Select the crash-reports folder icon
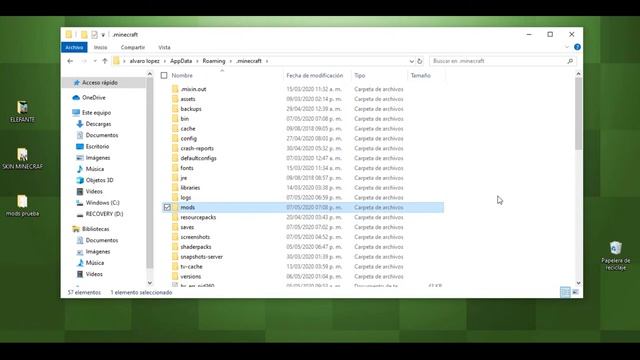The width and height of the screenshot is (640, 360). pyautogui.click(x=175, y=148)
